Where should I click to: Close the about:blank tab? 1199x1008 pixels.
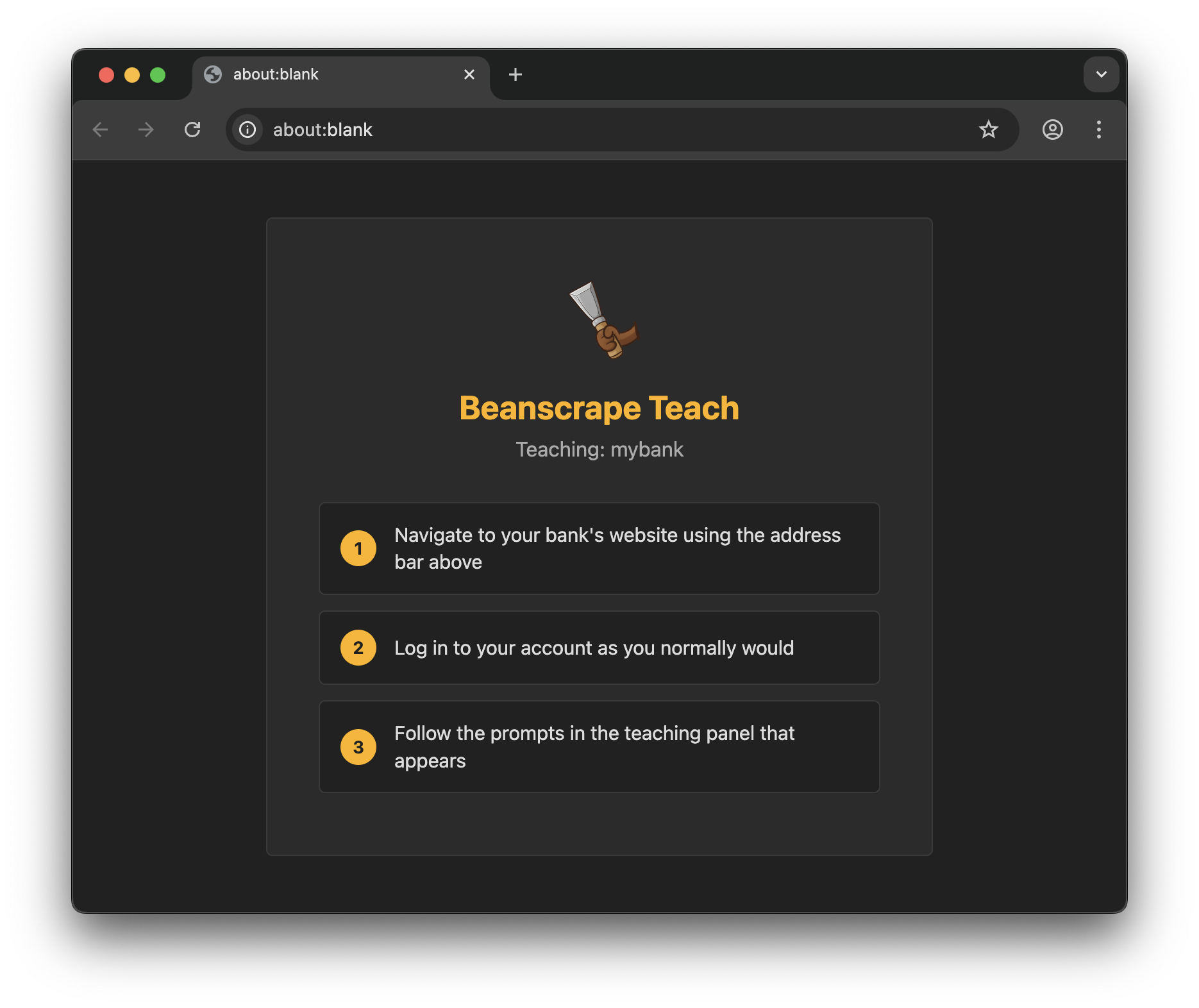469,75
